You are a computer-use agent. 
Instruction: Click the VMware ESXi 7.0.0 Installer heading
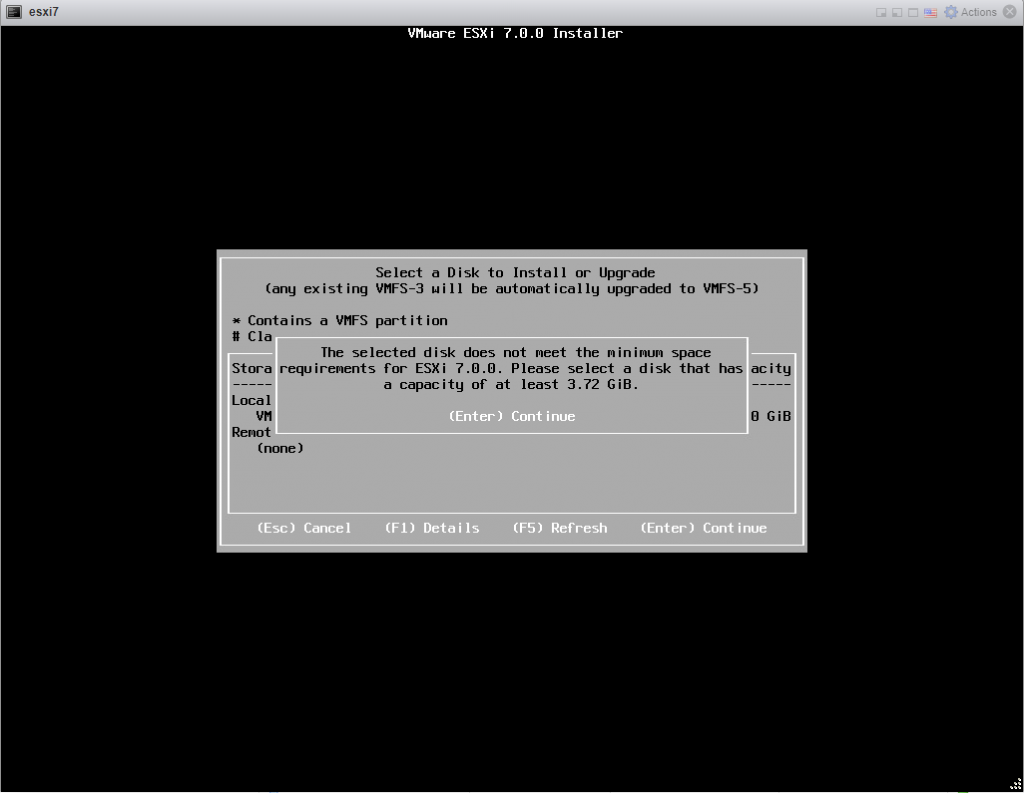pos(515,33)
